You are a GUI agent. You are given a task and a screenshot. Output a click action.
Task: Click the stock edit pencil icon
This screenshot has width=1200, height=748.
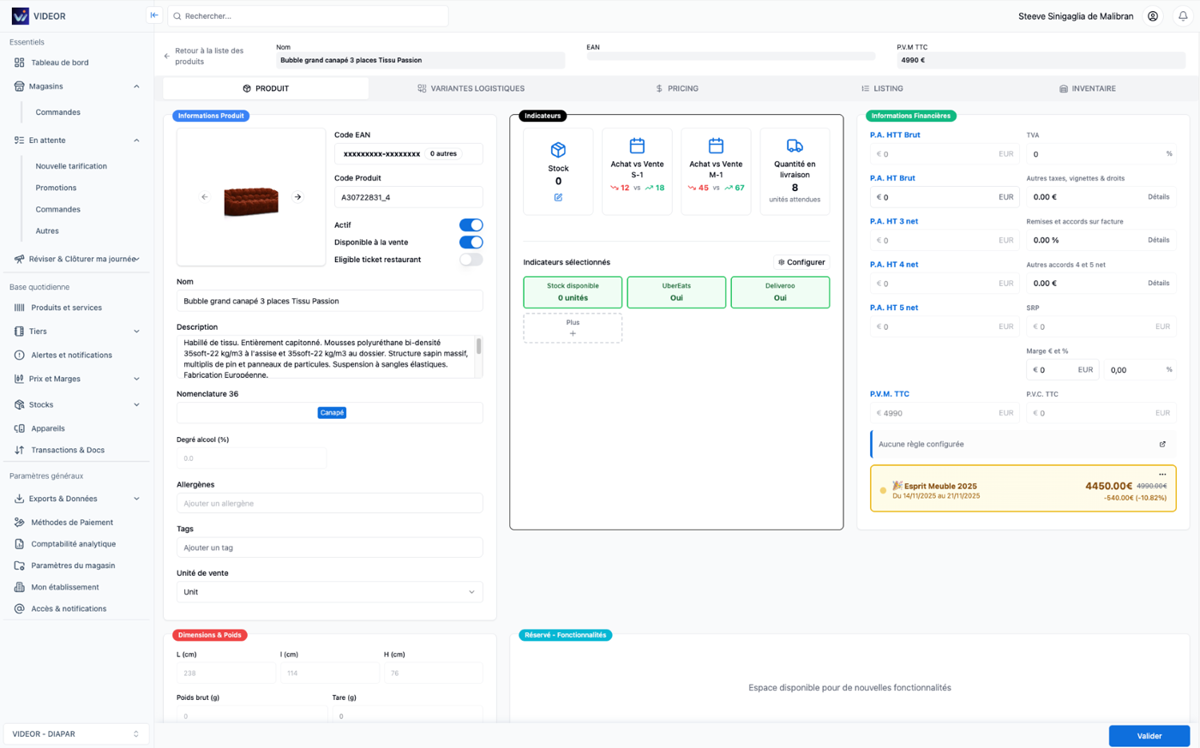(558, 198)
